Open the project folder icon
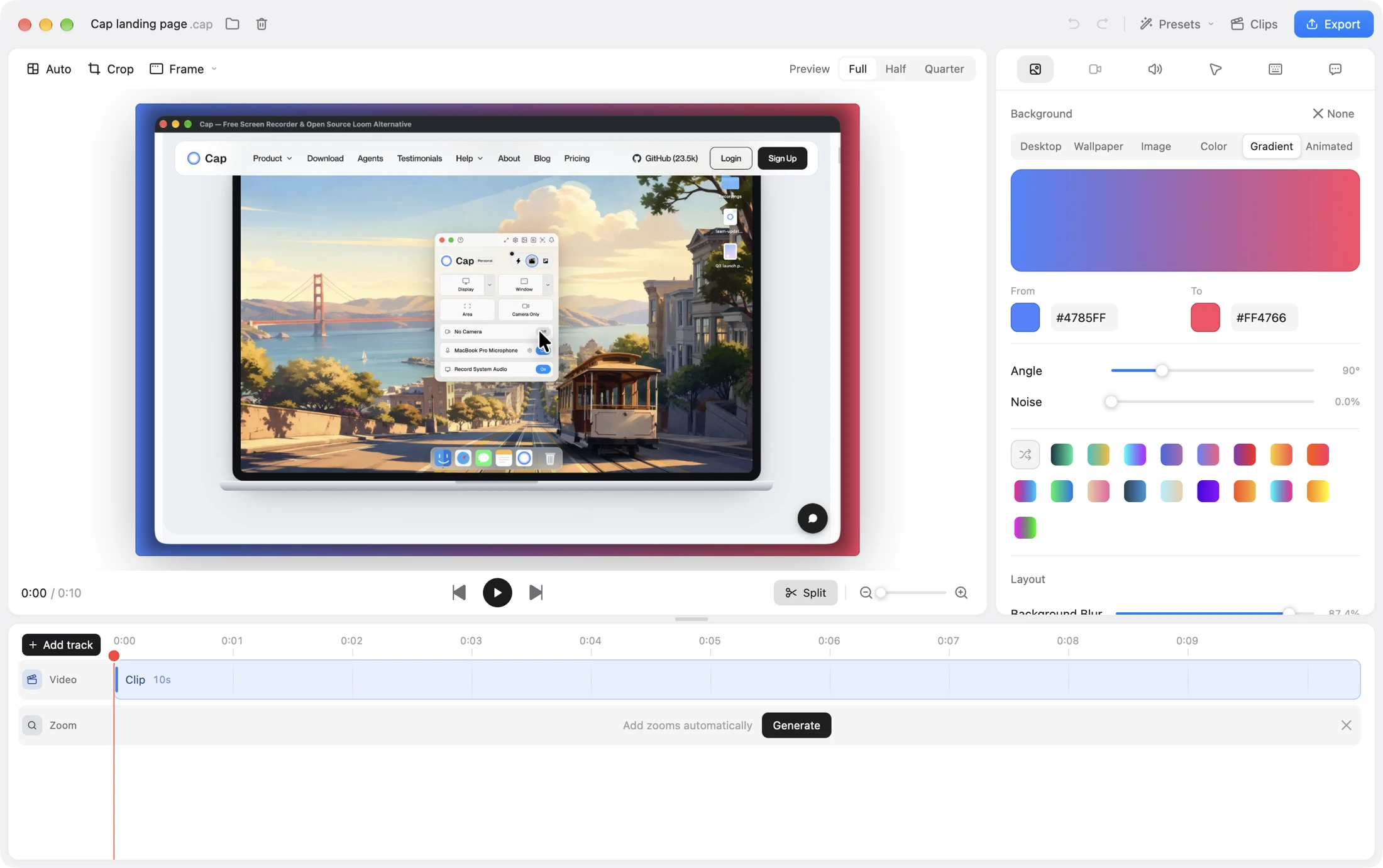1383x868 pixels. click(233, 24)
